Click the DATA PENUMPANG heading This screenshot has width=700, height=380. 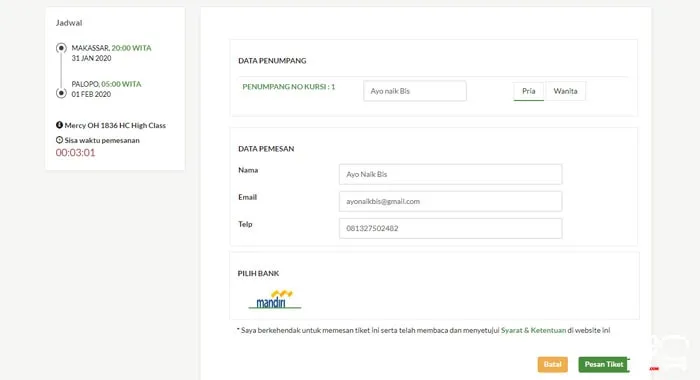(272, 61)
